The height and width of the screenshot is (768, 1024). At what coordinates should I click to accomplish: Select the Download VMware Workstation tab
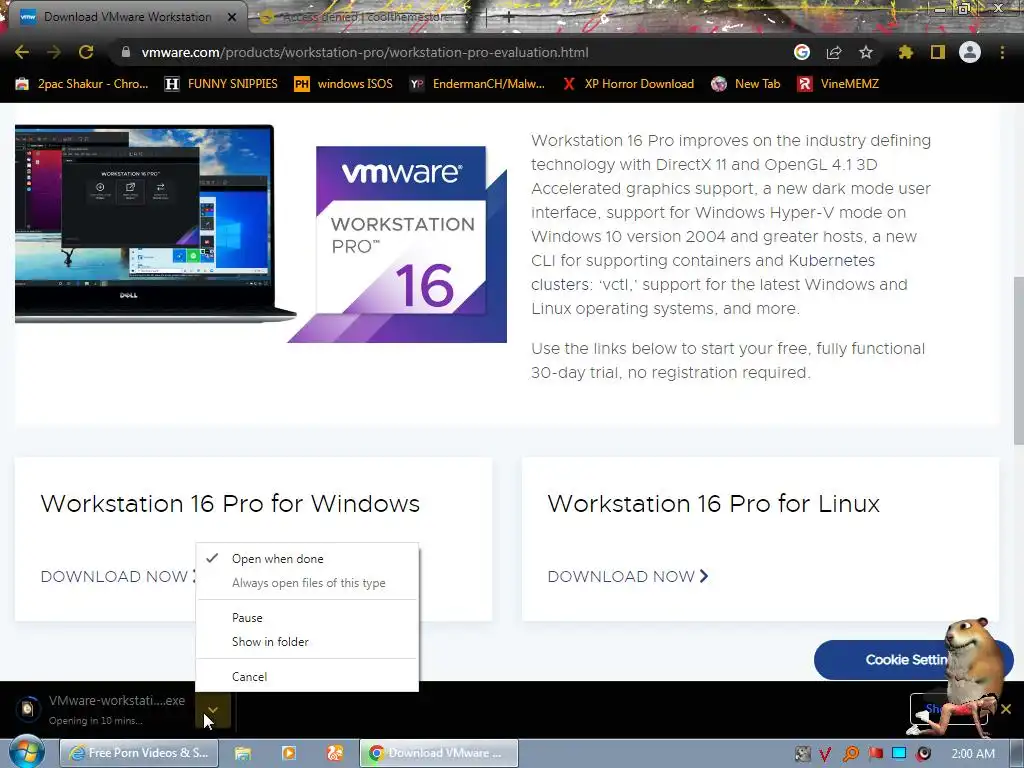point(127,17)
